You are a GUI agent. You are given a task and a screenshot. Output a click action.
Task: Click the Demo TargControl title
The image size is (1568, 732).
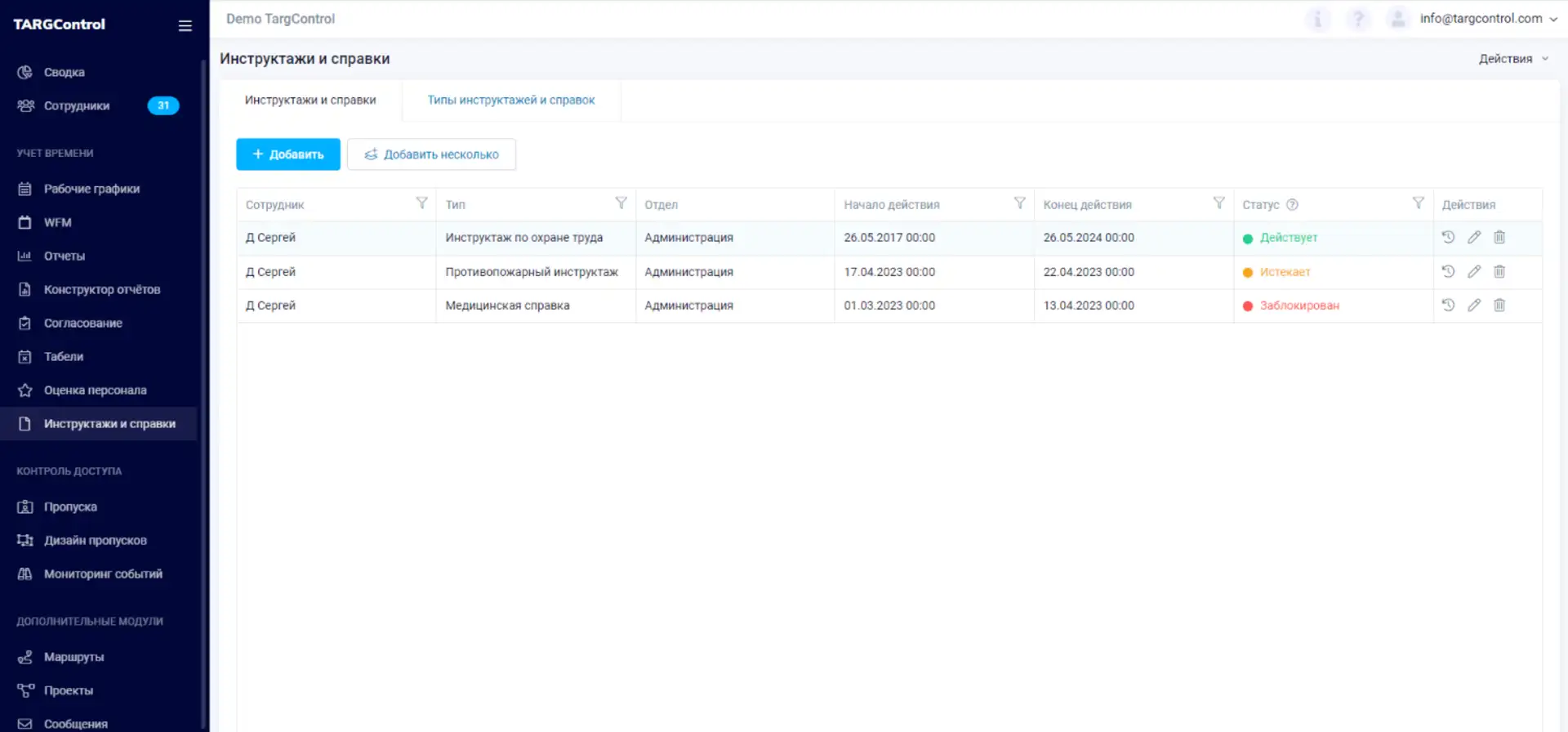click(x=280, y=19)
